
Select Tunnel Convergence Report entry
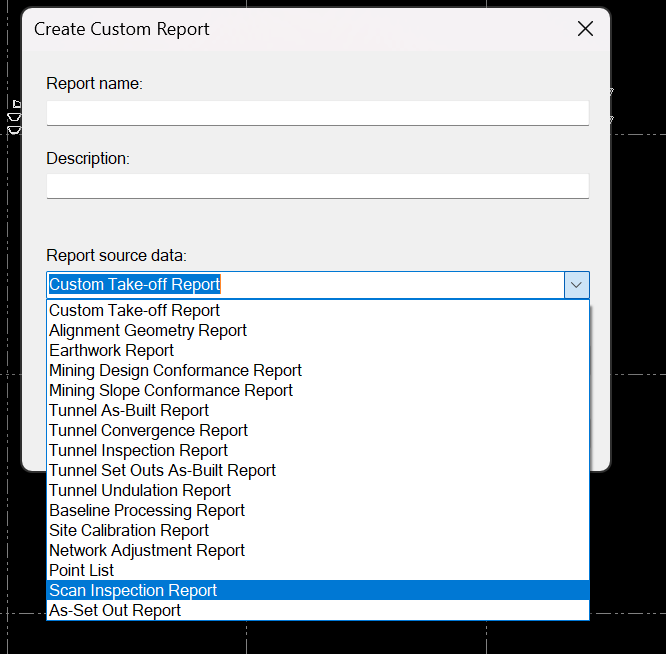click(x=149, y=431)
